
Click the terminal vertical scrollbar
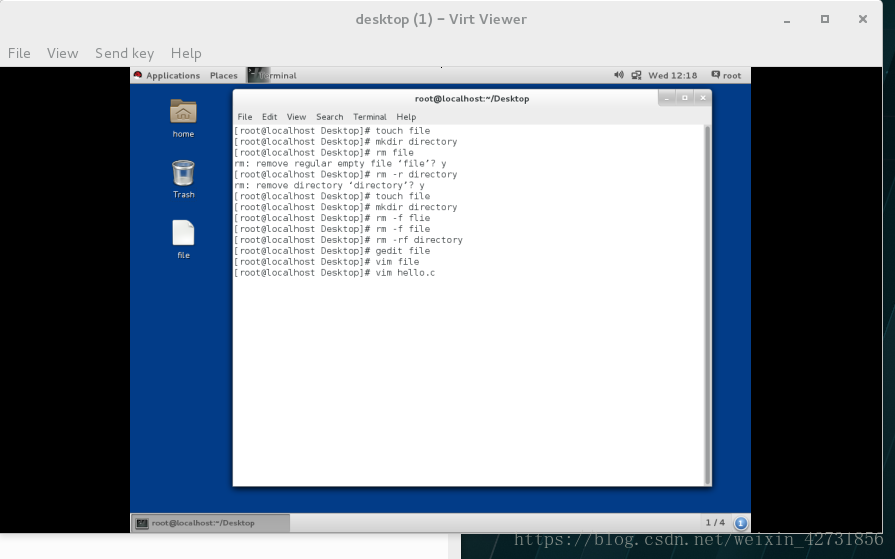tap(708, 305)
